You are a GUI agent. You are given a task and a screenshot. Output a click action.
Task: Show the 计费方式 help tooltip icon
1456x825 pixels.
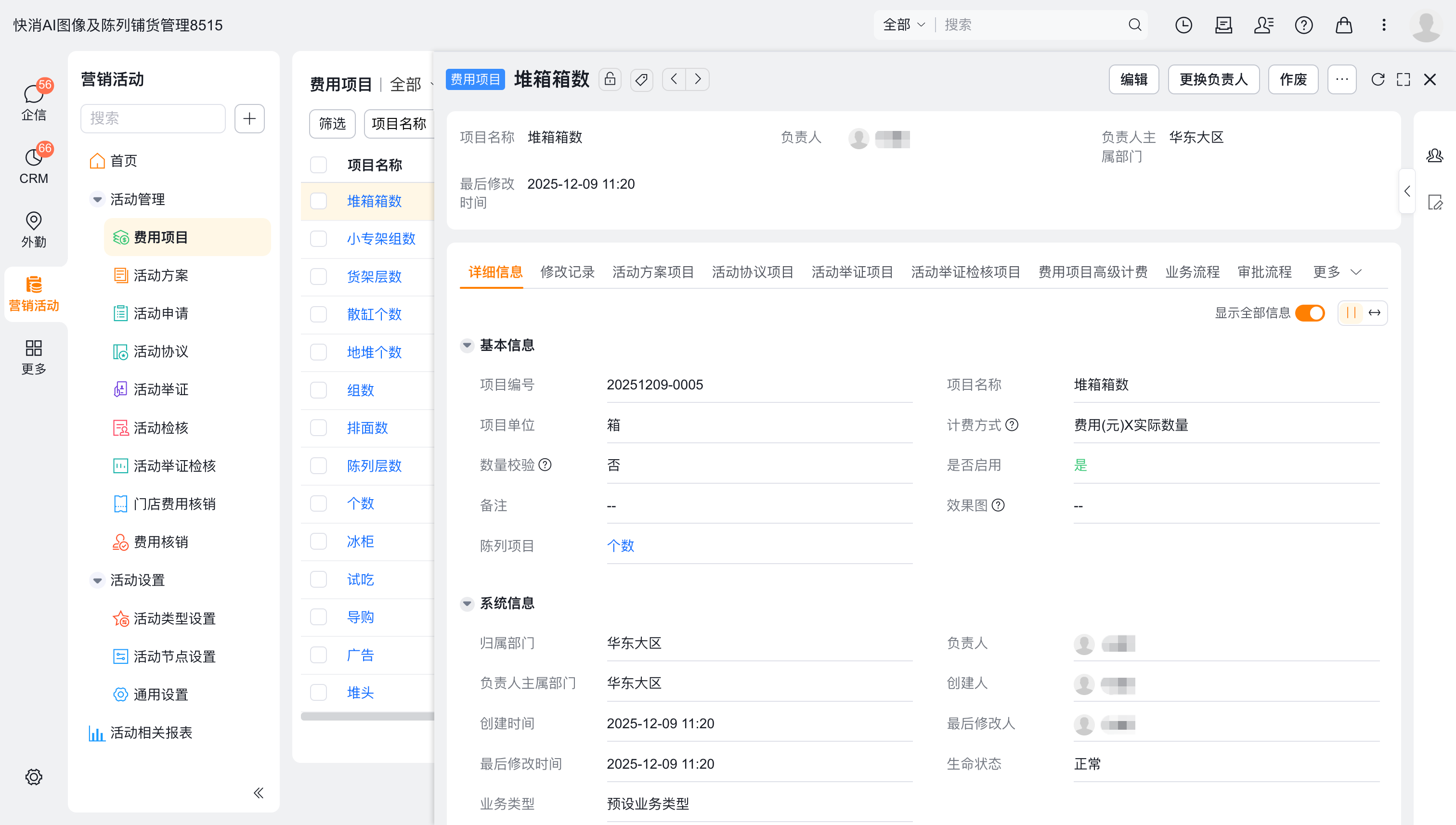[1012, 425]
